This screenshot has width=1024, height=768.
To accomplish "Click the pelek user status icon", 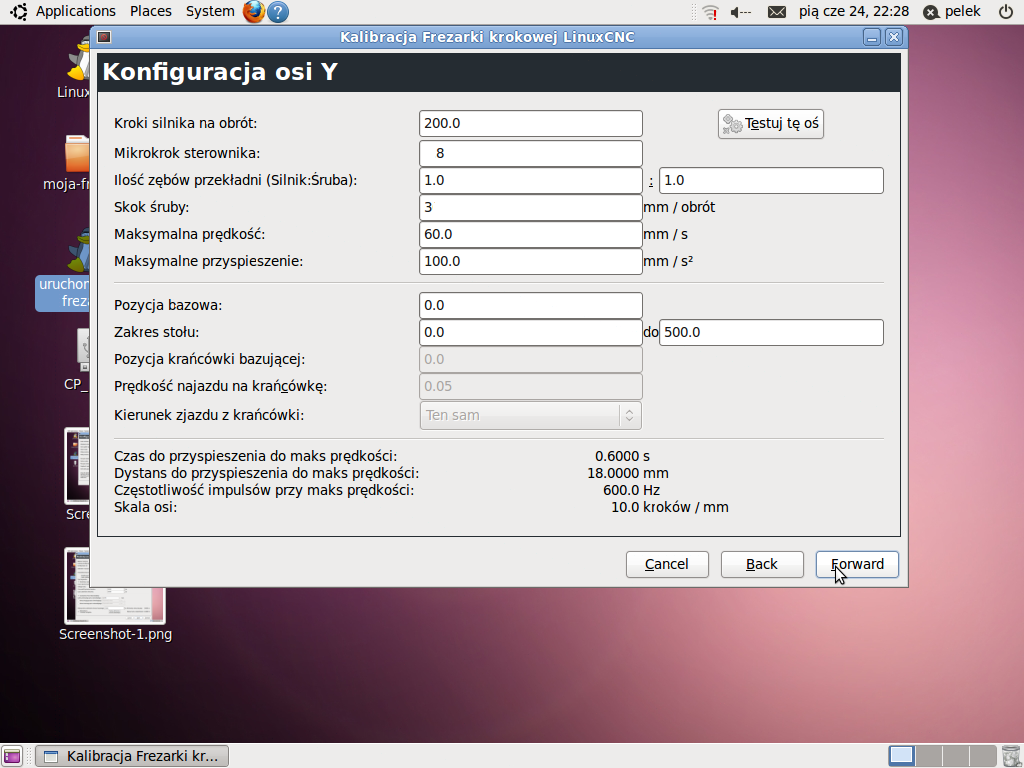I will coord(931,12).
